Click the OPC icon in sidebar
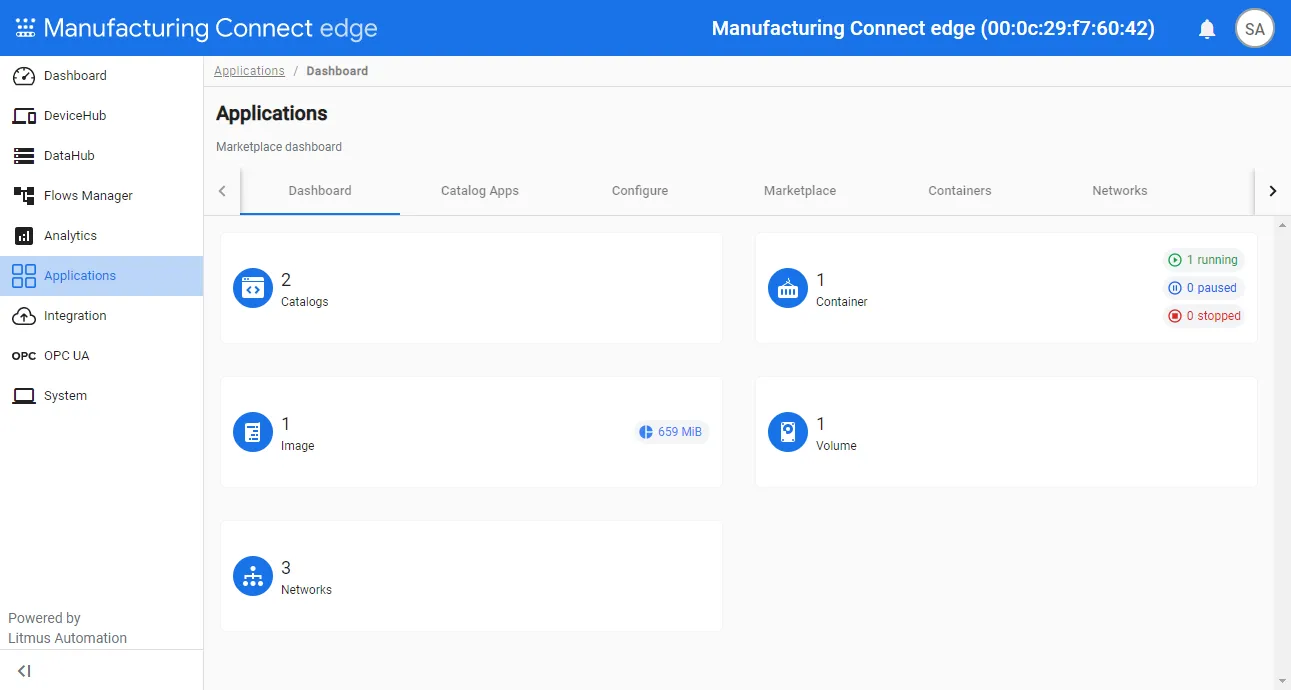1291x690 pixels. pyautogui.click(x=24, y=356)
